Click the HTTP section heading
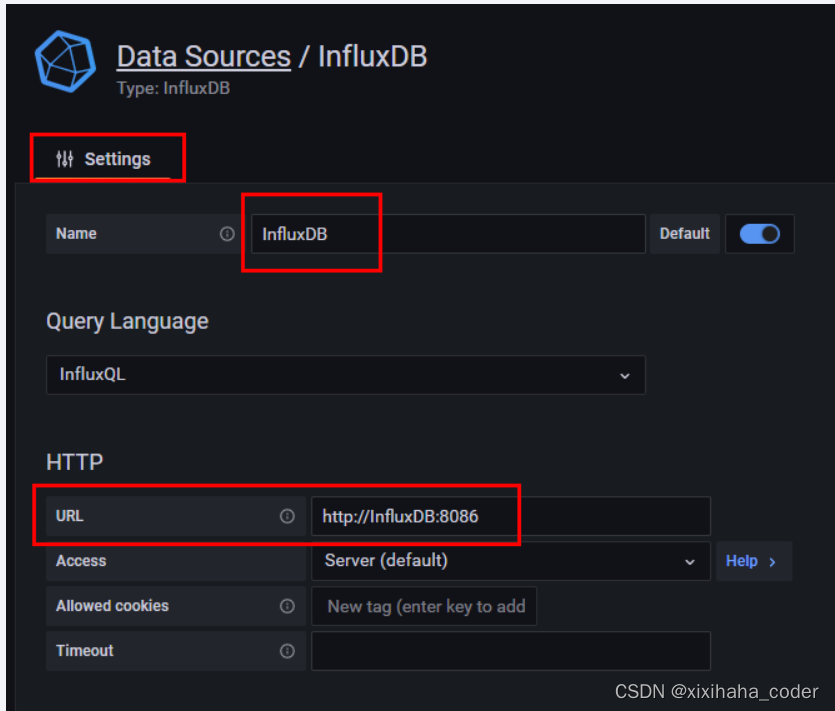This screenshot has height=711, width=835. (x=75, y=462)
